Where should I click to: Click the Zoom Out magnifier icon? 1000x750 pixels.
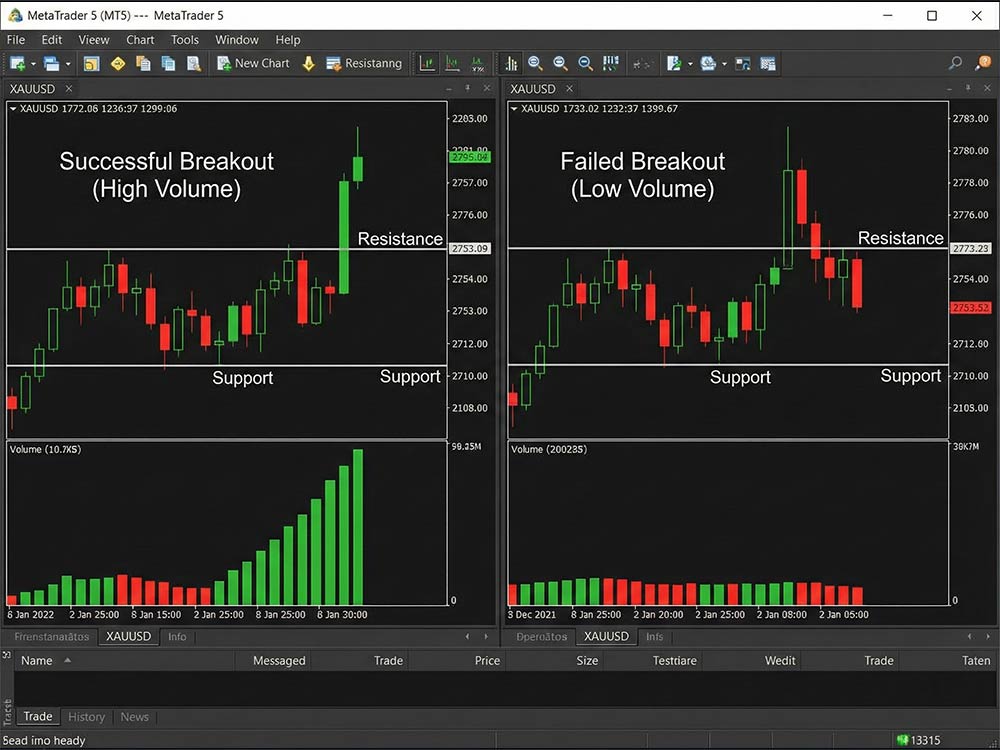pyautogui.click(x=561, y=63)
